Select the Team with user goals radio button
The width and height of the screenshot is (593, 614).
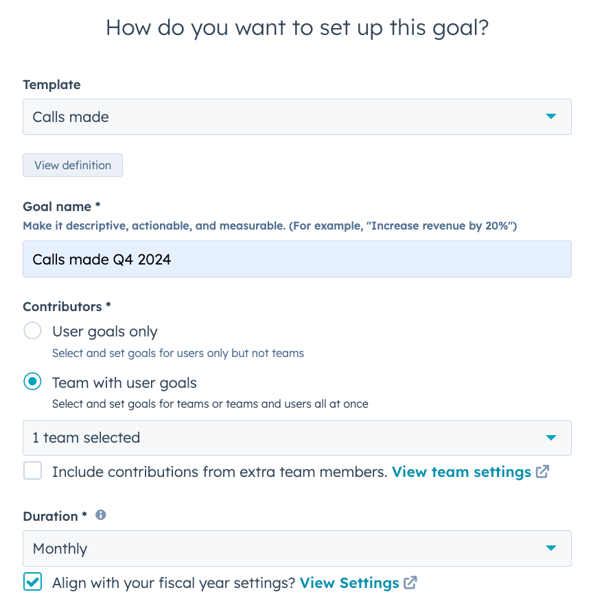33,381
